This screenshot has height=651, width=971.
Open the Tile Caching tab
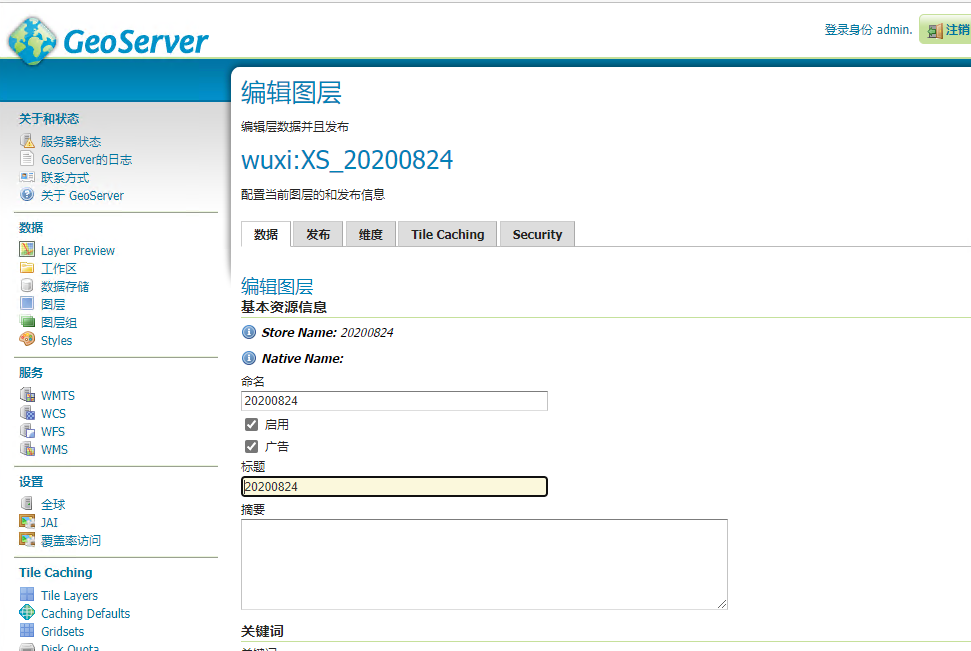447,234
